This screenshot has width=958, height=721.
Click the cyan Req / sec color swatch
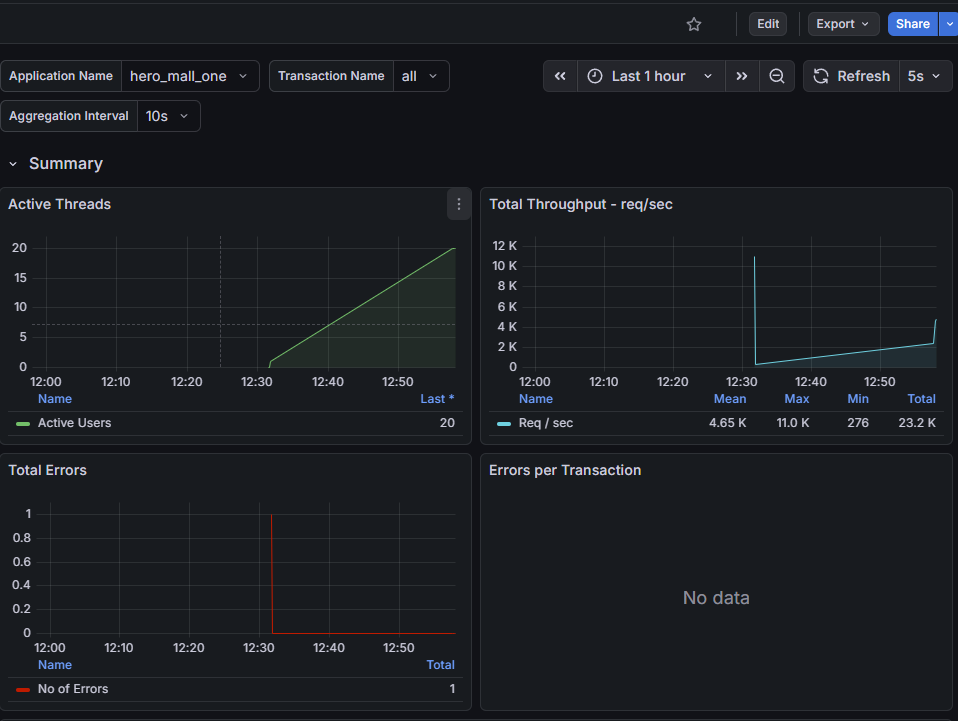[503, 423]
